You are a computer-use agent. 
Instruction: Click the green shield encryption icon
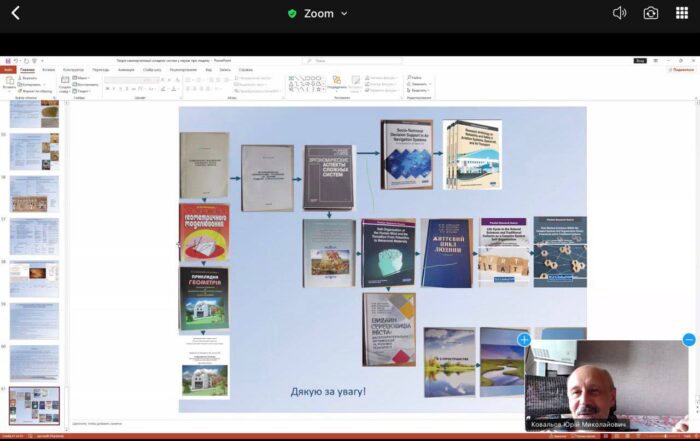pyautogui.click(x=292, y=14)
